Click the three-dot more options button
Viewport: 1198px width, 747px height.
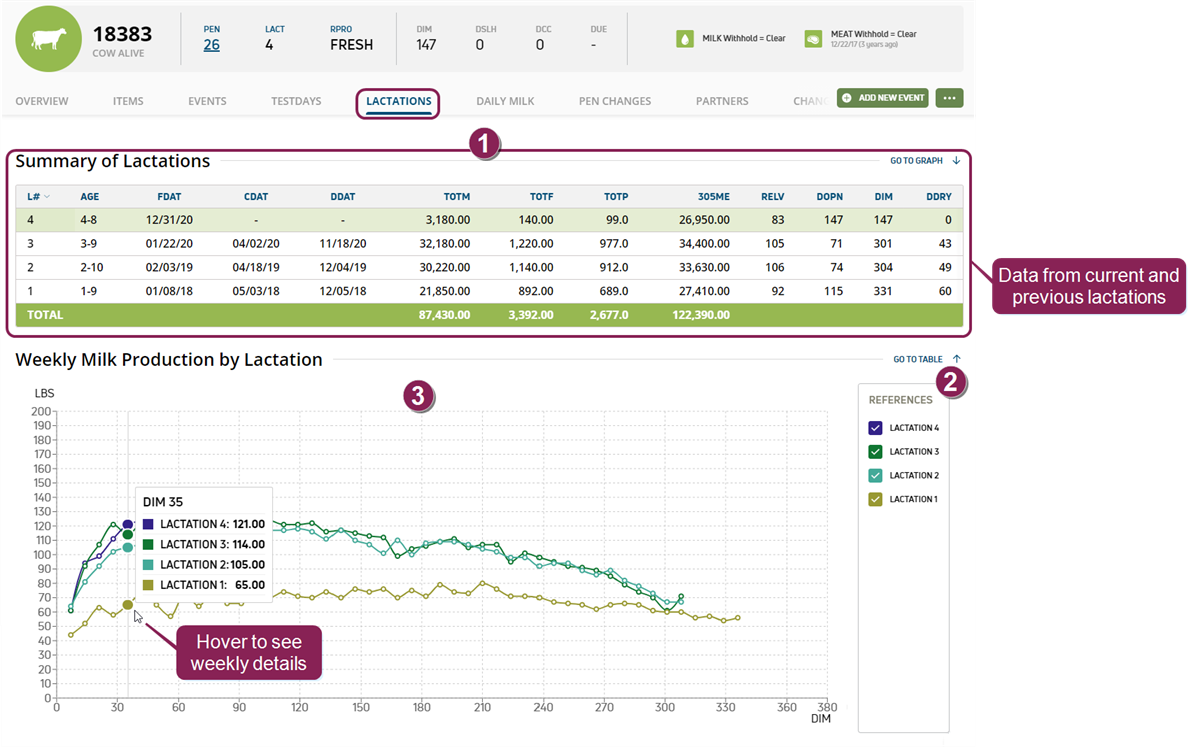click(x=950, y=98)
